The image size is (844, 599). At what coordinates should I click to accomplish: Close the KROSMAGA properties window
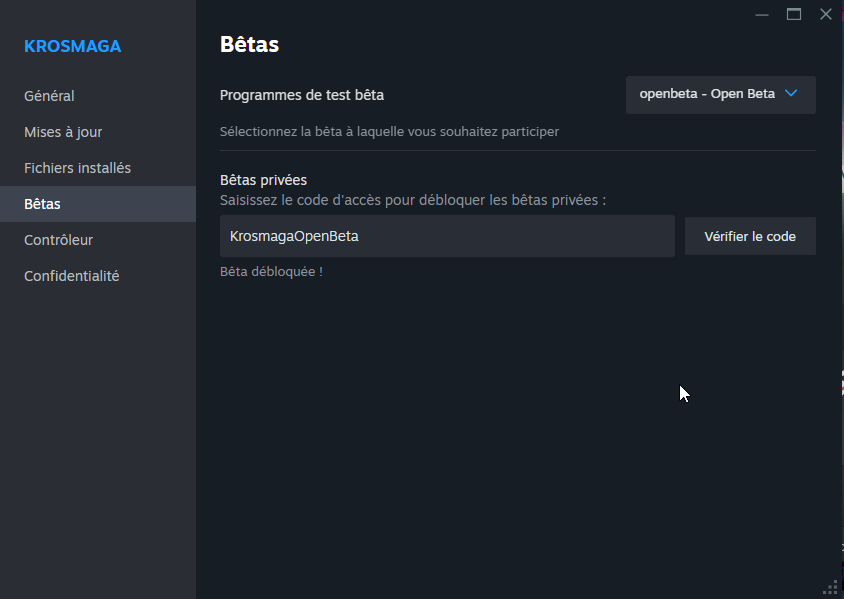(826, 15)
